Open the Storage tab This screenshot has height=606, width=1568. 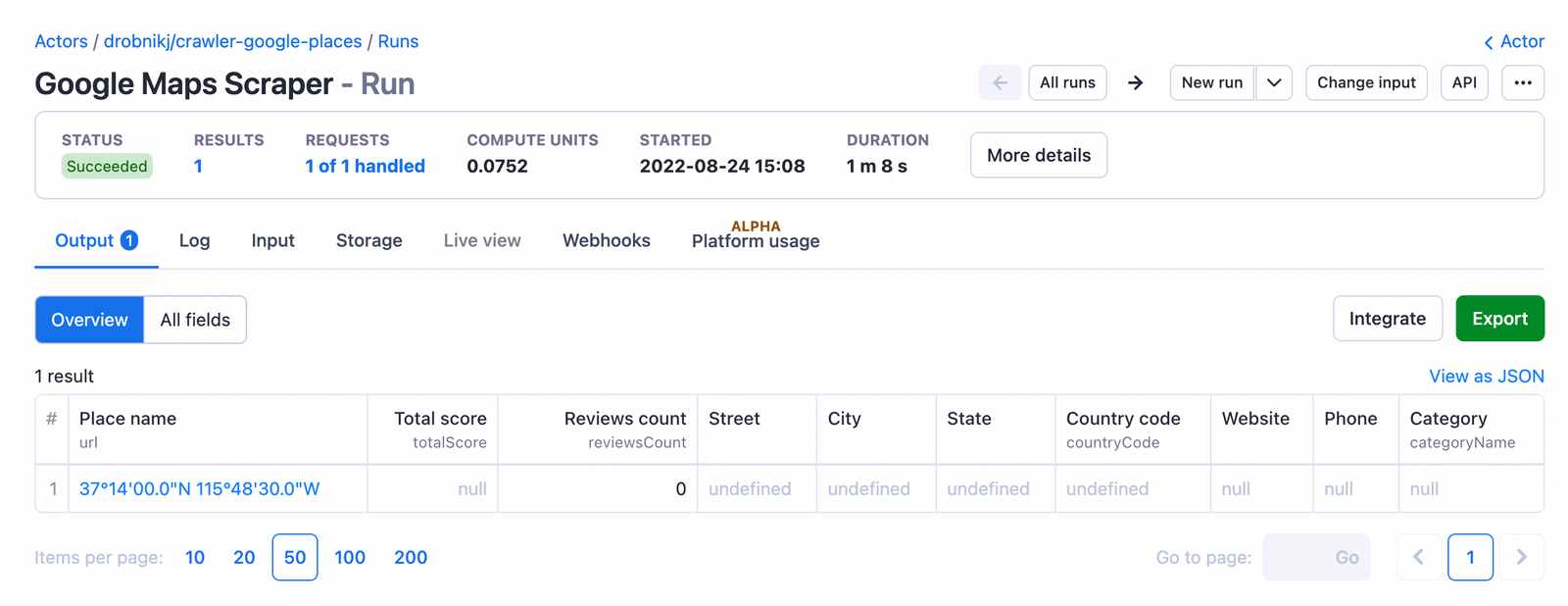point(368,240)
